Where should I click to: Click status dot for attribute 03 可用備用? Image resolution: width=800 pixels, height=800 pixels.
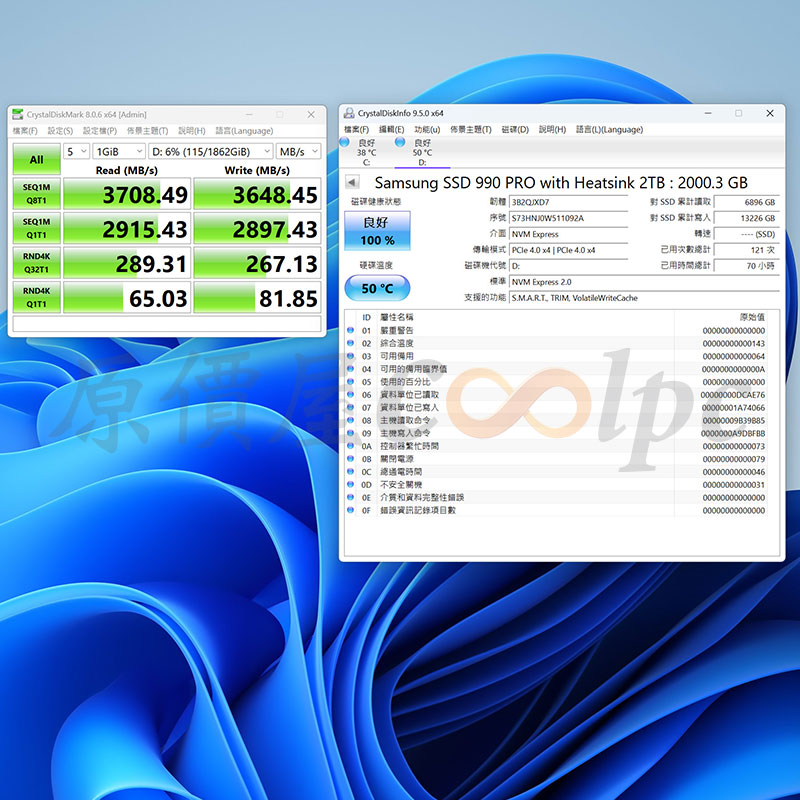(351, 356)
